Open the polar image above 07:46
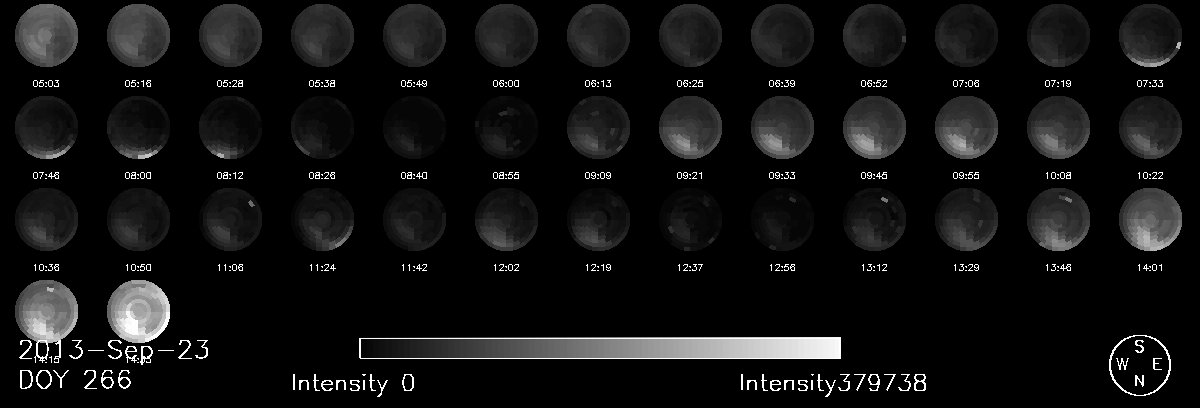 (47, 128)
